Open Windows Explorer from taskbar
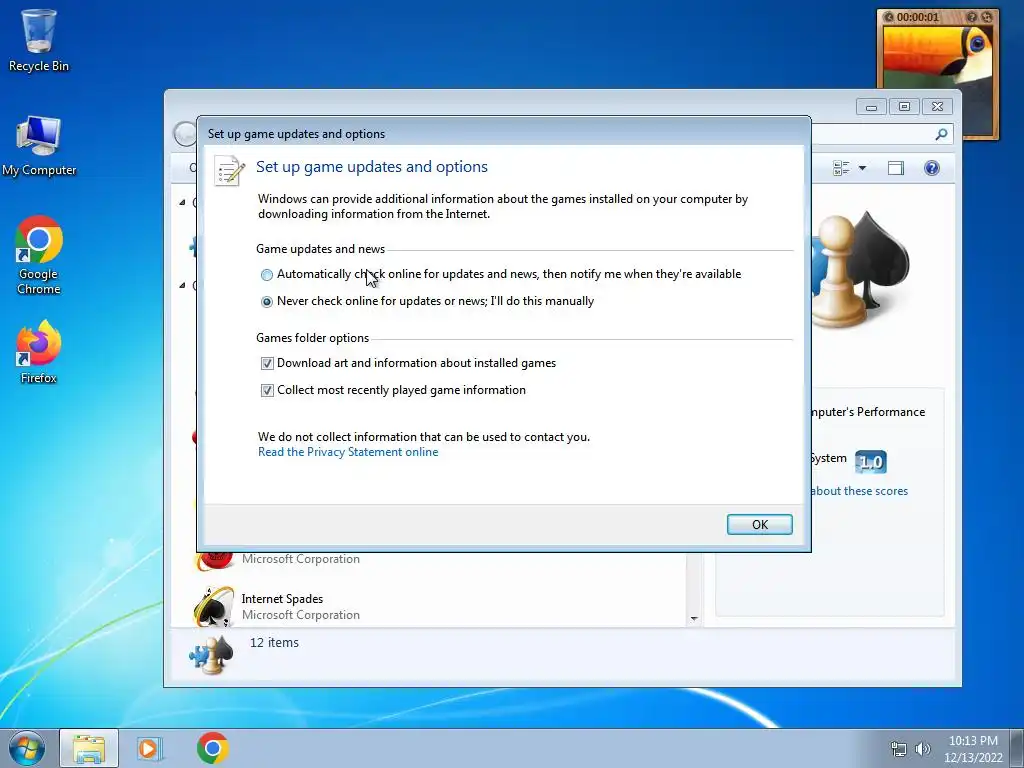1024x768 pixels. pyautogui.click(x=89, y=748)
